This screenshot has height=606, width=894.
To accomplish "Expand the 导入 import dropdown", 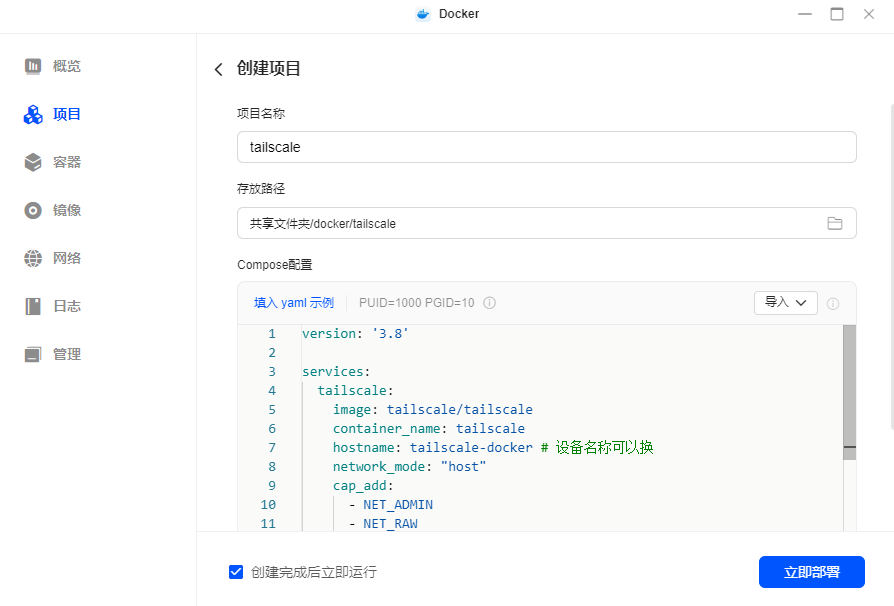I will pyautogui.click(x=785, y=302).
